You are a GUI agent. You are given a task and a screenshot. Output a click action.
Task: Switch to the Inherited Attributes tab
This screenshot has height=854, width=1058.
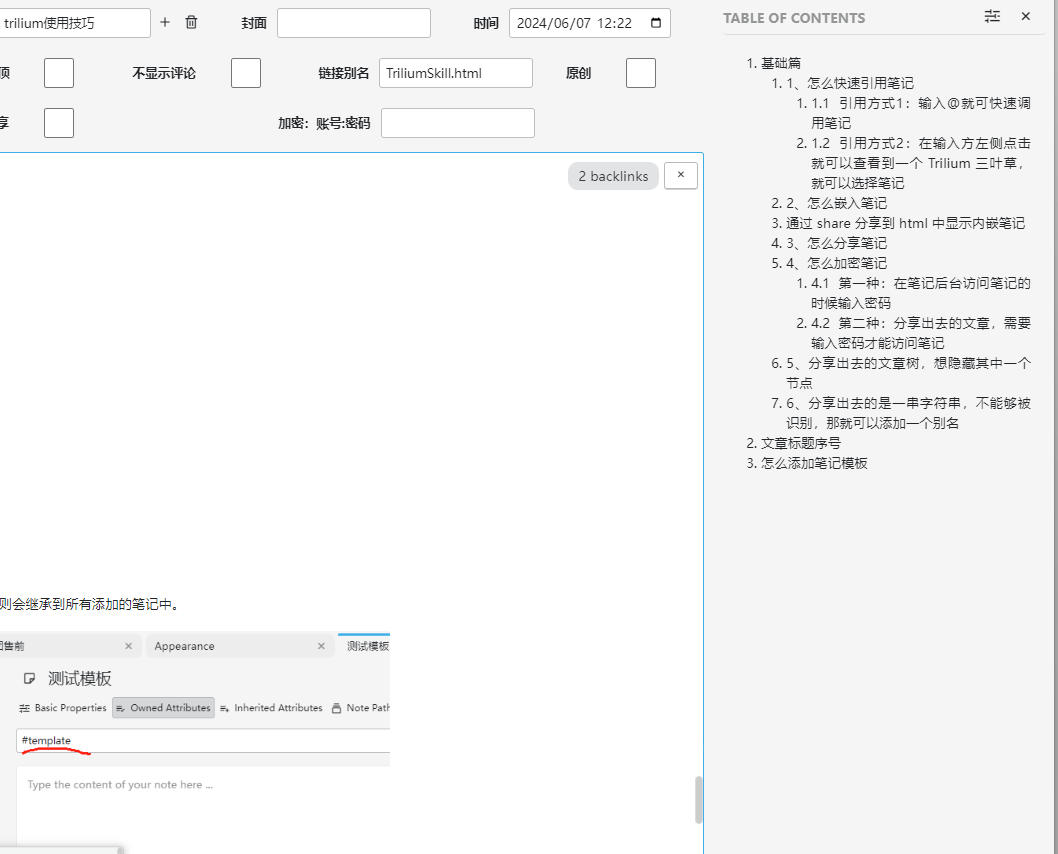271,708
